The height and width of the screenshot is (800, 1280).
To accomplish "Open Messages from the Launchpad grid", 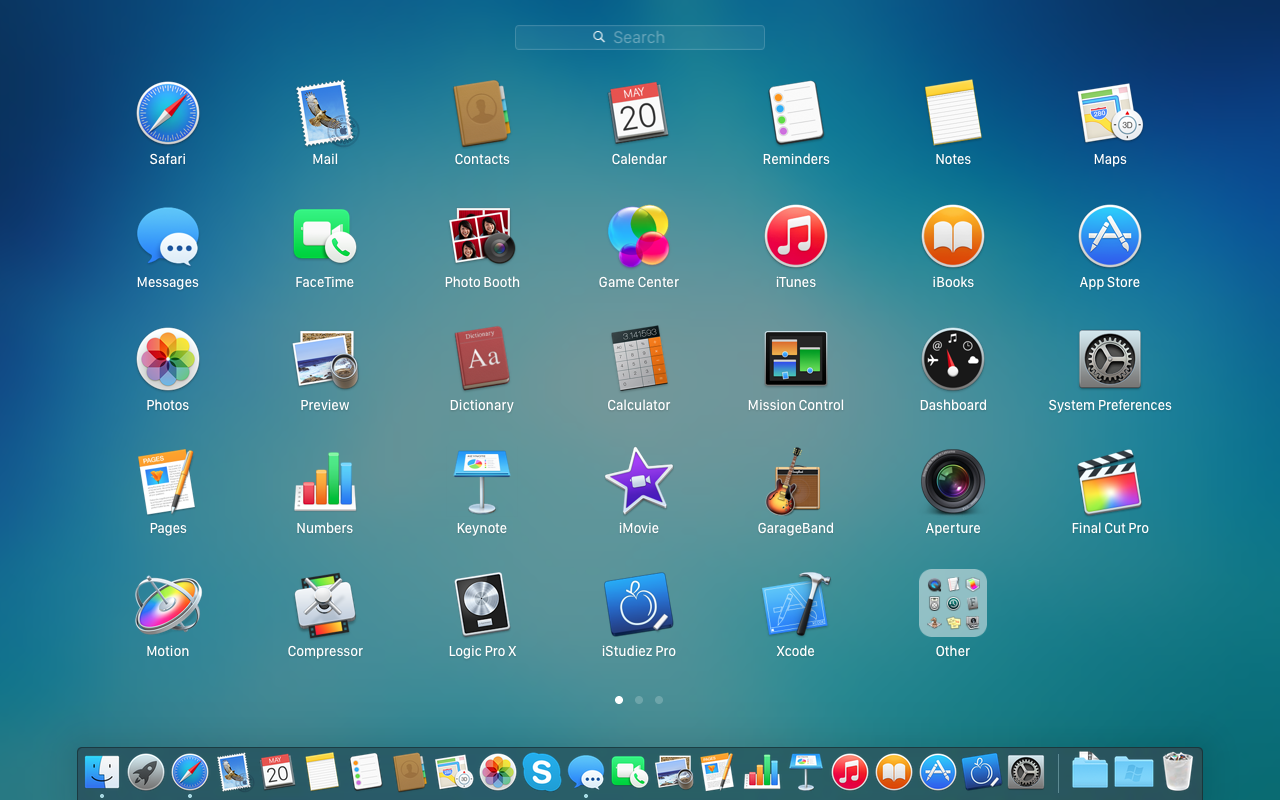I will pos(168,236).
